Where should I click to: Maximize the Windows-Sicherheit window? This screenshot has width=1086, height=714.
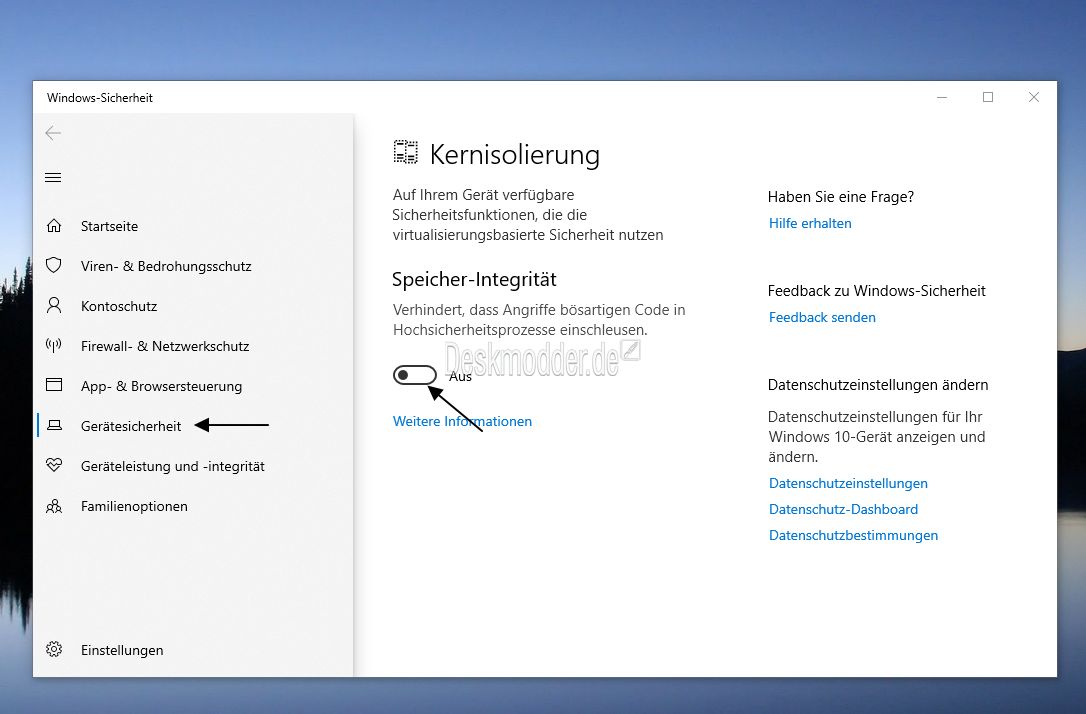988,98
